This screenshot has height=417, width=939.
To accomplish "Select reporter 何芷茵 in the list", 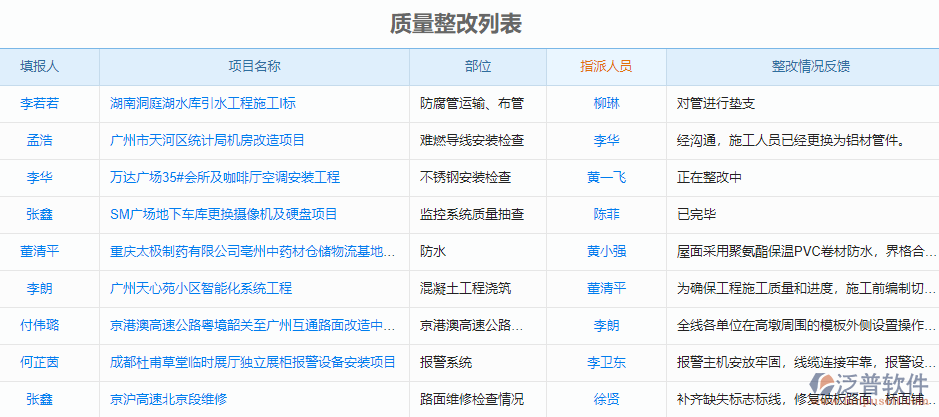I will pos(40,362).
